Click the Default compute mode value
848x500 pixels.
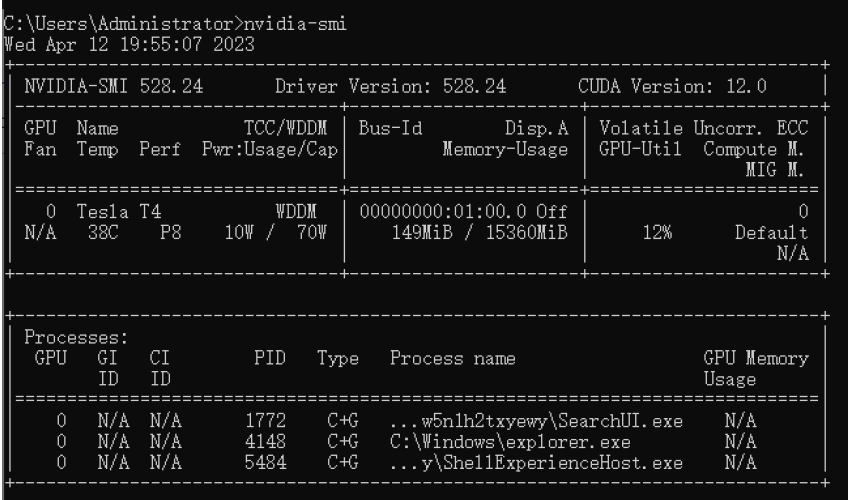pyautogui.click(x=771, y=232)
